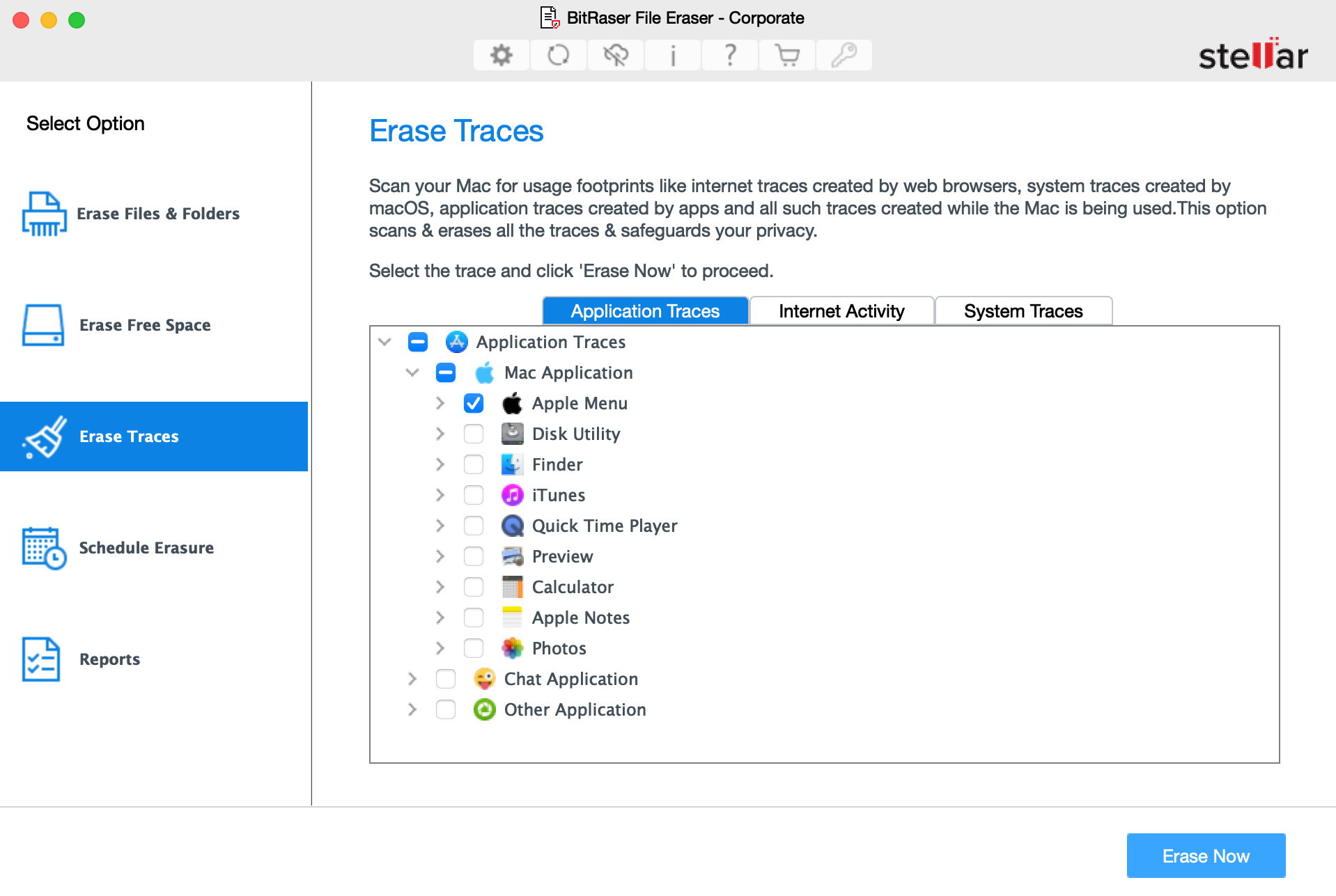Open the info (i) toolbar icon

click(x=672, y=55)
